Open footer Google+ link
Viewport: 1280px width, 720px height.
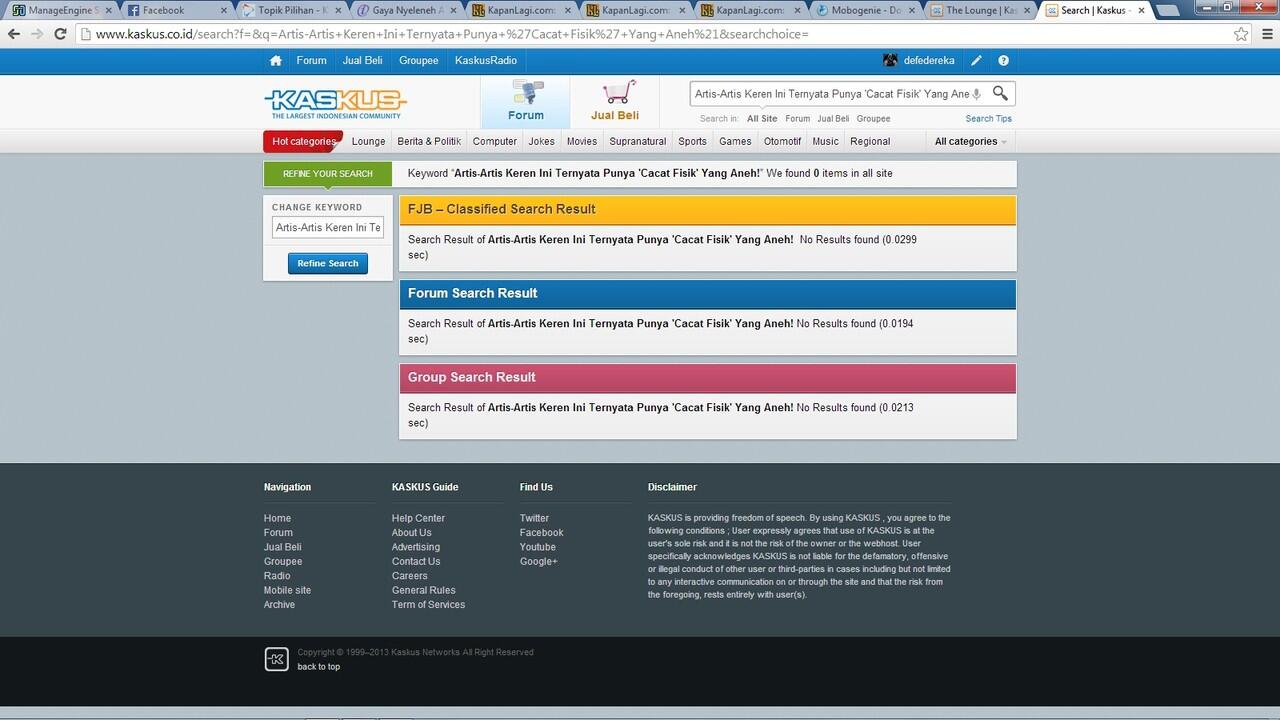pyautogui.click(x=539, y=561)
